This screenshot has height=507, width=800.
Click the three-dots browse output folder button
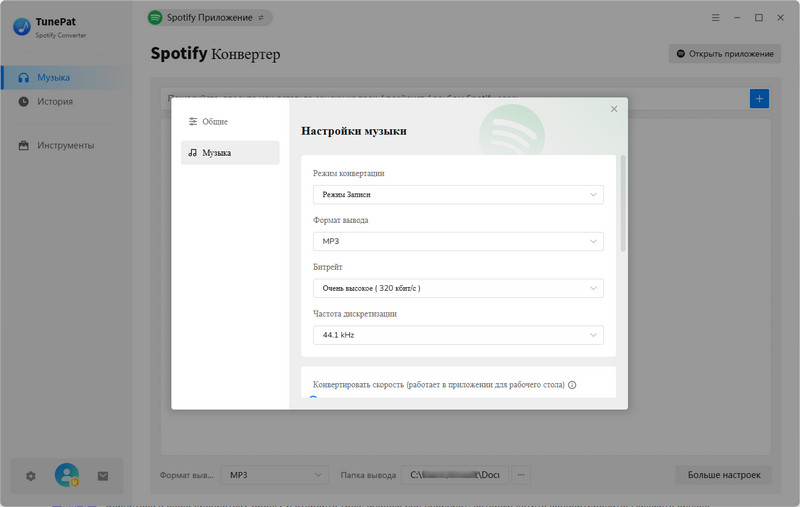(x=522, y=475)
